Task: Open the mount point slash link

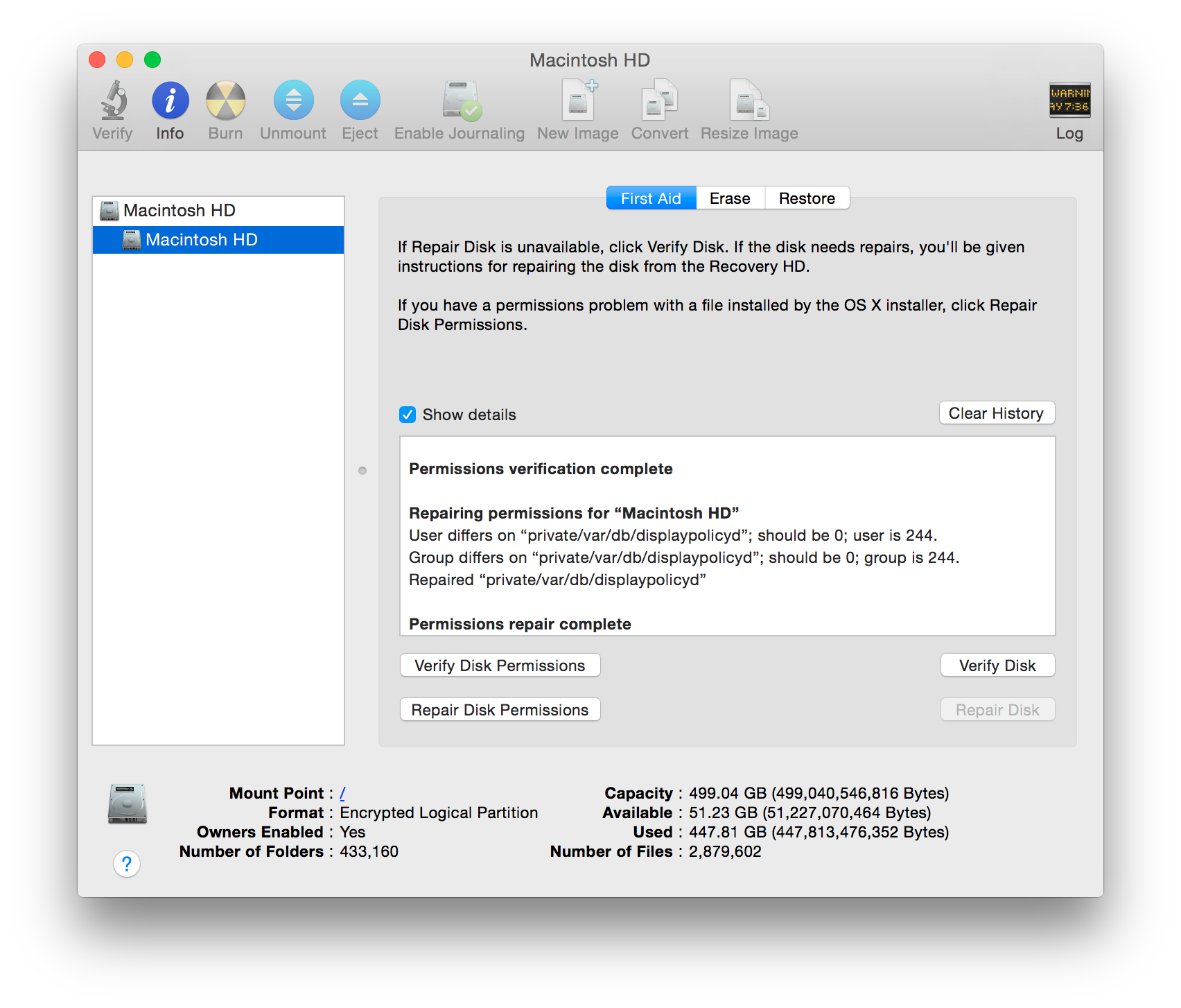Action: coord(342,793)
